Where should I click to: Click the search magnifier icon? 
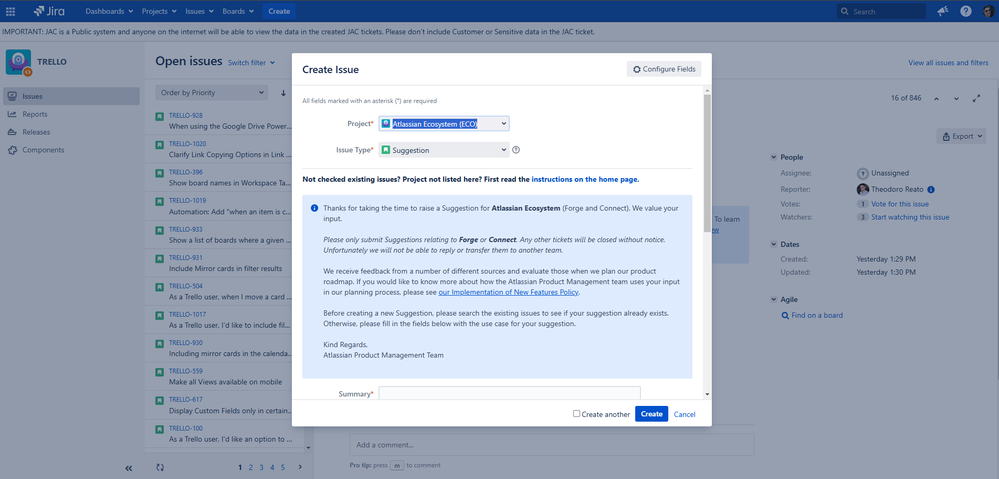tap(845, 11)
